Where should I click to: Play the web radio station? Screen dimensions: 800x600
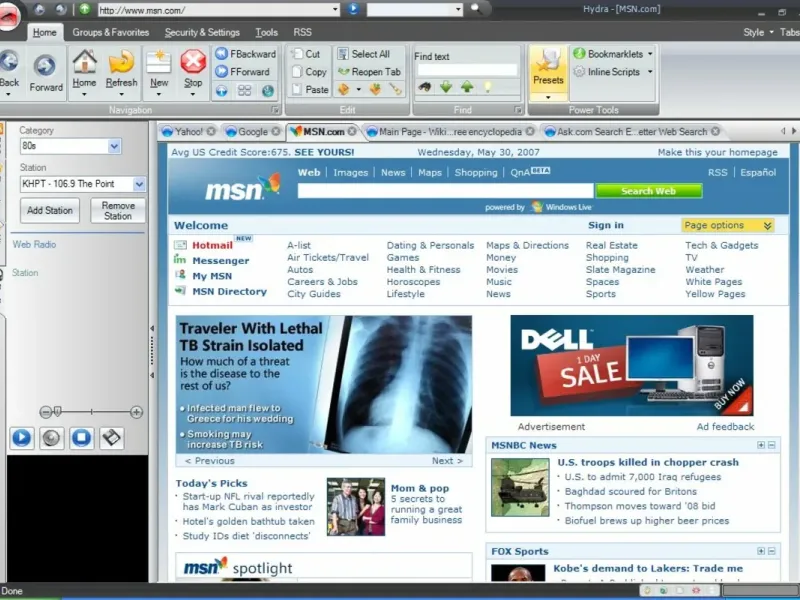[x=21, y=438]
